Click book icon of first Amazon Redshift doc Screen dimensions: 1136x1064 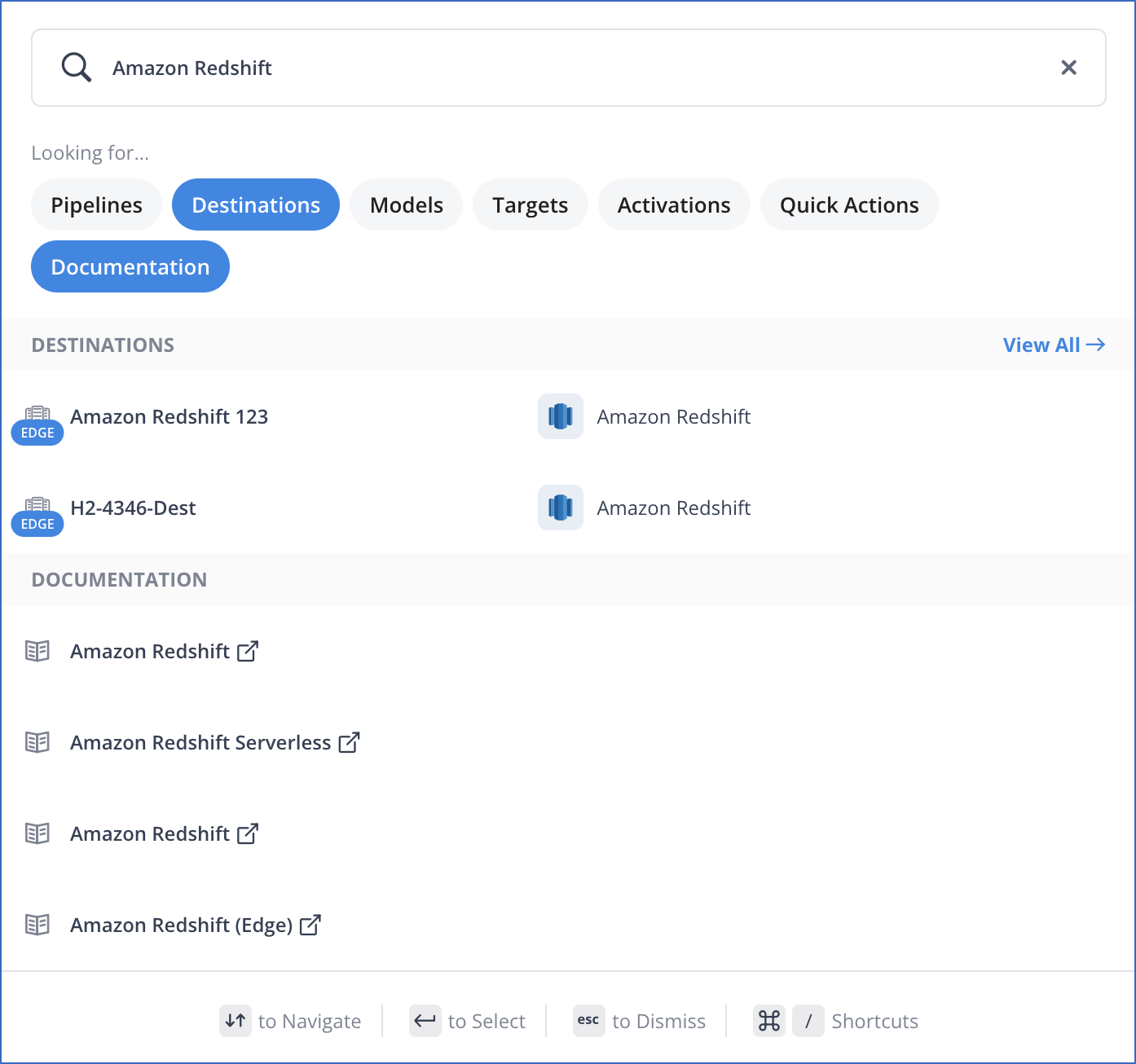pyautogui.click(x=37, y=651)
